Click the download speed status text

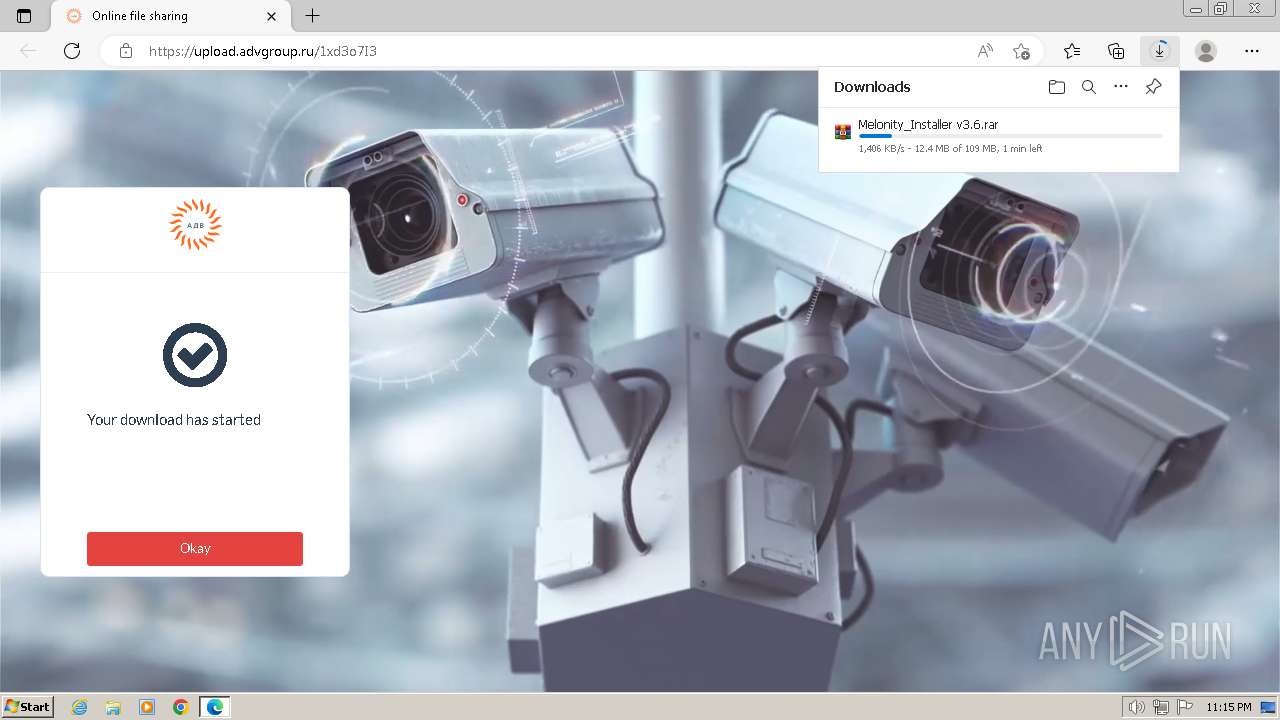[950, 149]
